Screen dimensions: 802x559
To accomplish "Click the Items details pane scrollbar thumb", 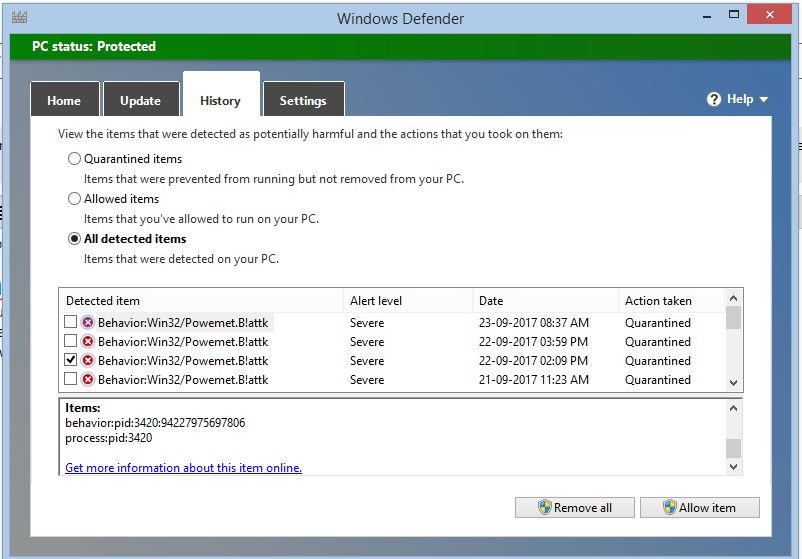I will point(733,448).
